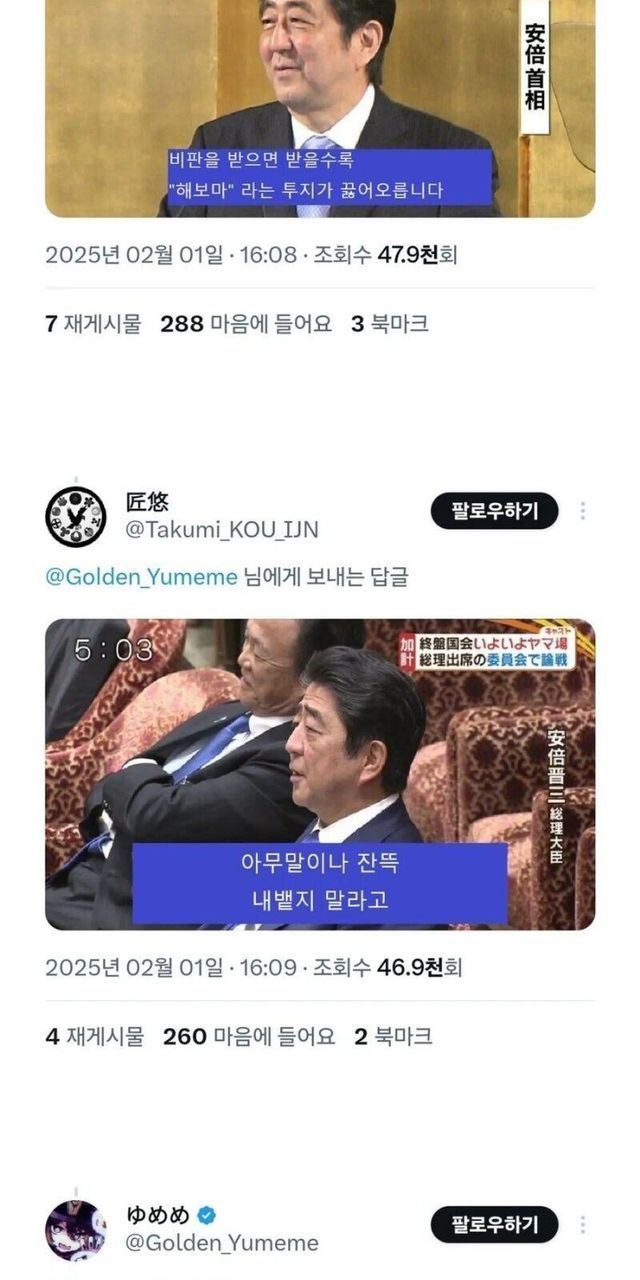The image size is (640, 1280).
Task: Open the more options menu for ゆめめ's post
Action: [582, 1224]
